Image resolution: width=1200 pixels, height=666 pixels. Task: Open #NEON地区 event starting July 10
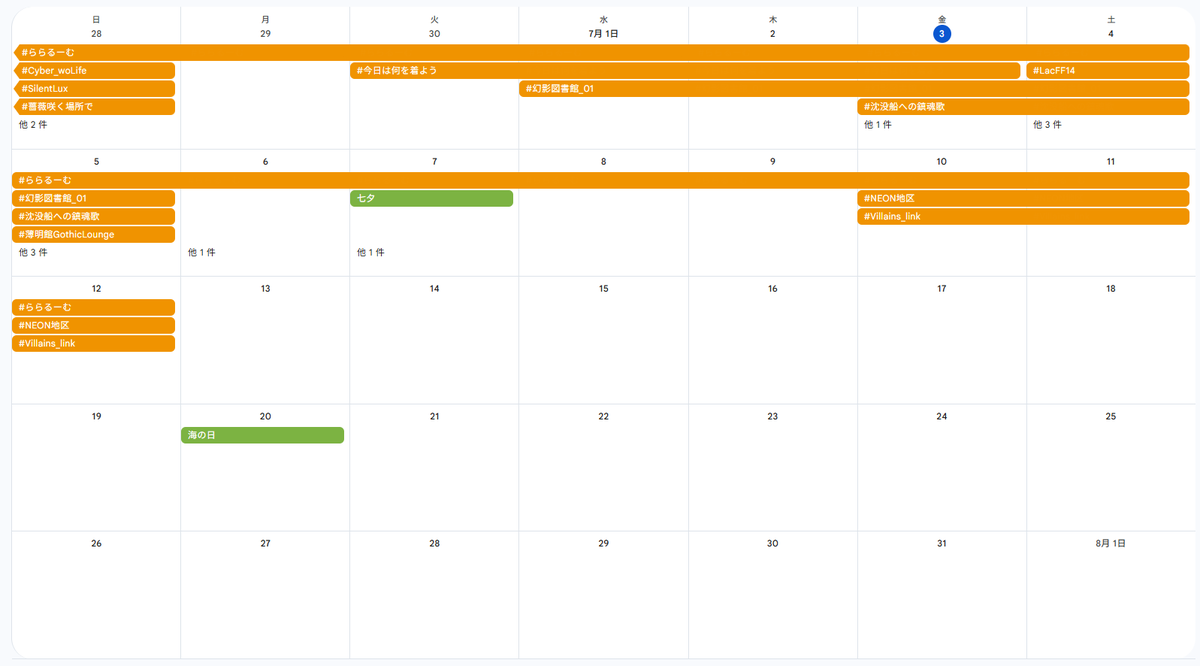pos(1023,199)
